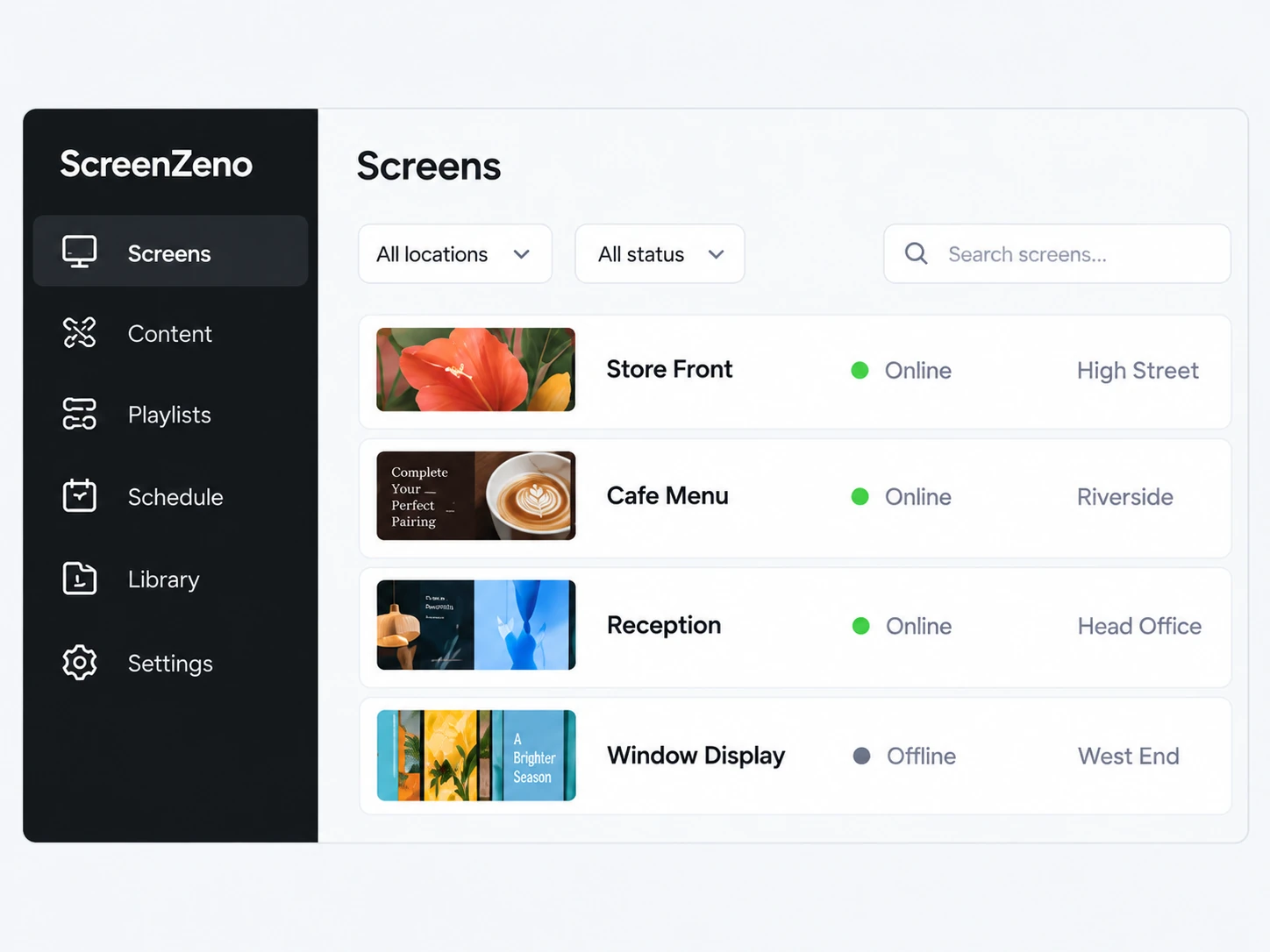This screenshot has width=1270, height=952.
Task: Click the green status dot for Store Front
Action: point(860,370)
